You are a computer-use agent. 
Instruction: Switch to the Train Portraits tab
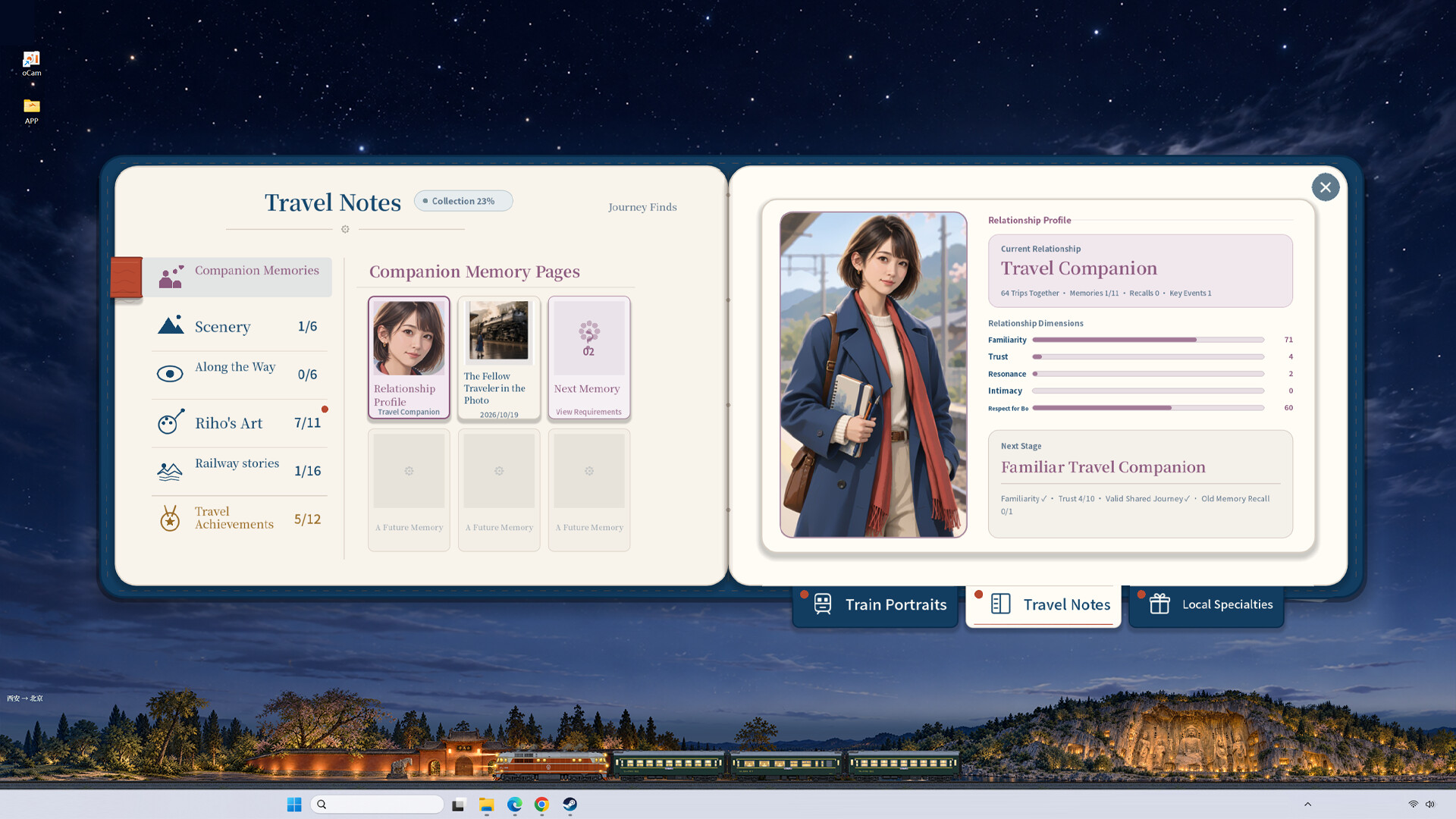click(x=876, y=605)
